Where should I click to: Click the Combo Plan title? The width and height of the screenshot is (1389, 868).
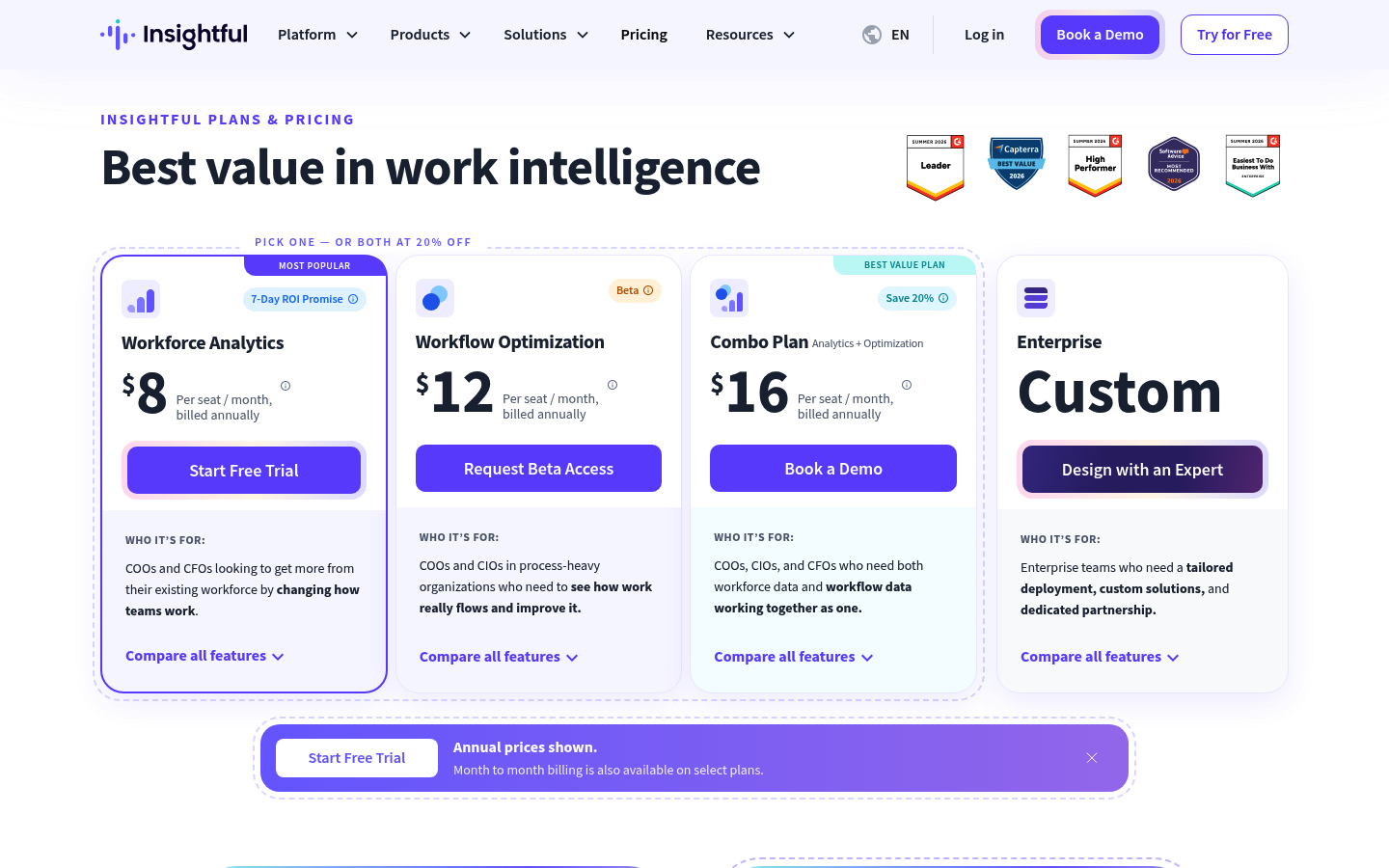click(759, 341)
